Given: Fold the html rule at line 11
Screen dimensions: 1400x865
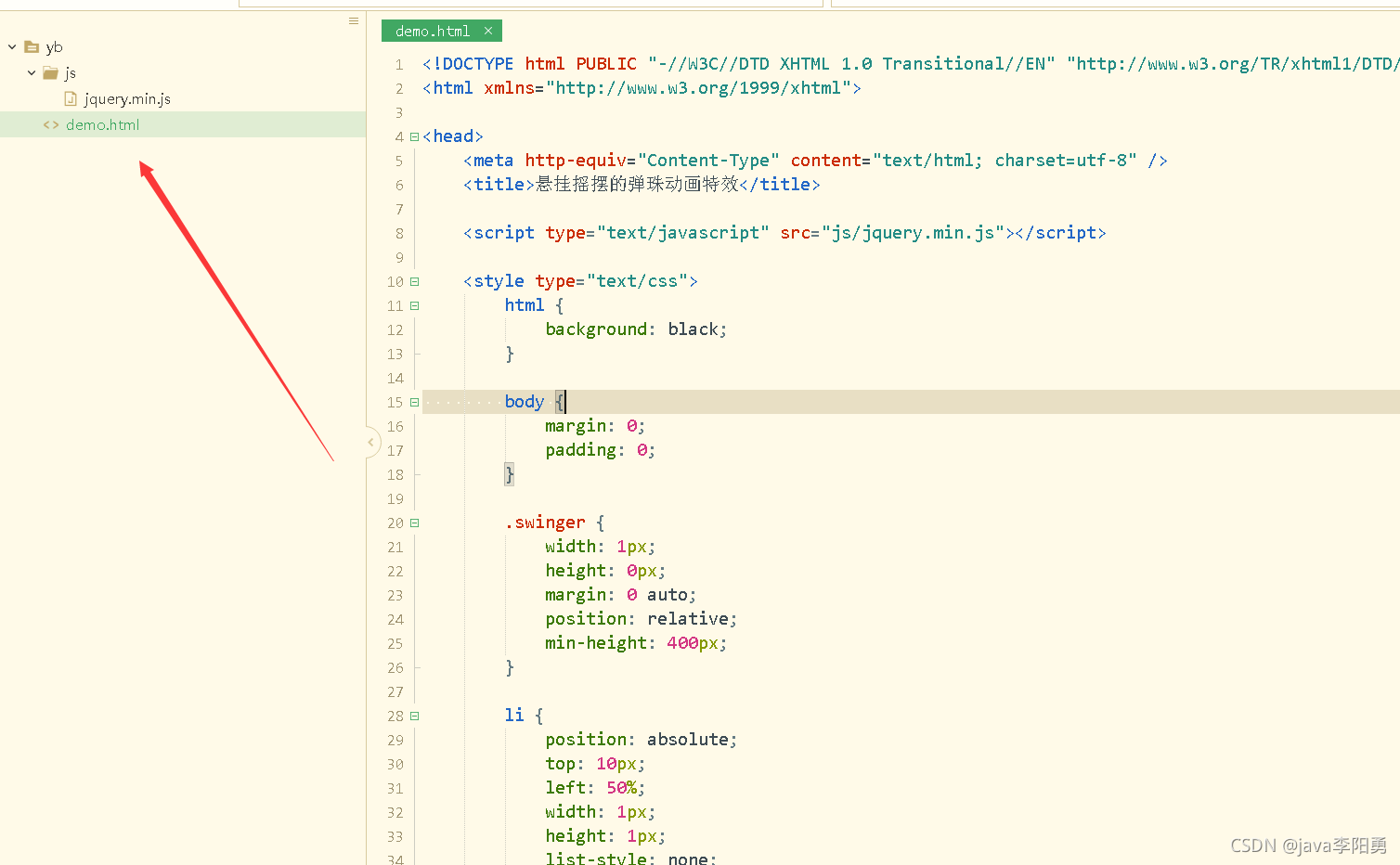Looking at the screenshot, I should [x=414, y=305].
